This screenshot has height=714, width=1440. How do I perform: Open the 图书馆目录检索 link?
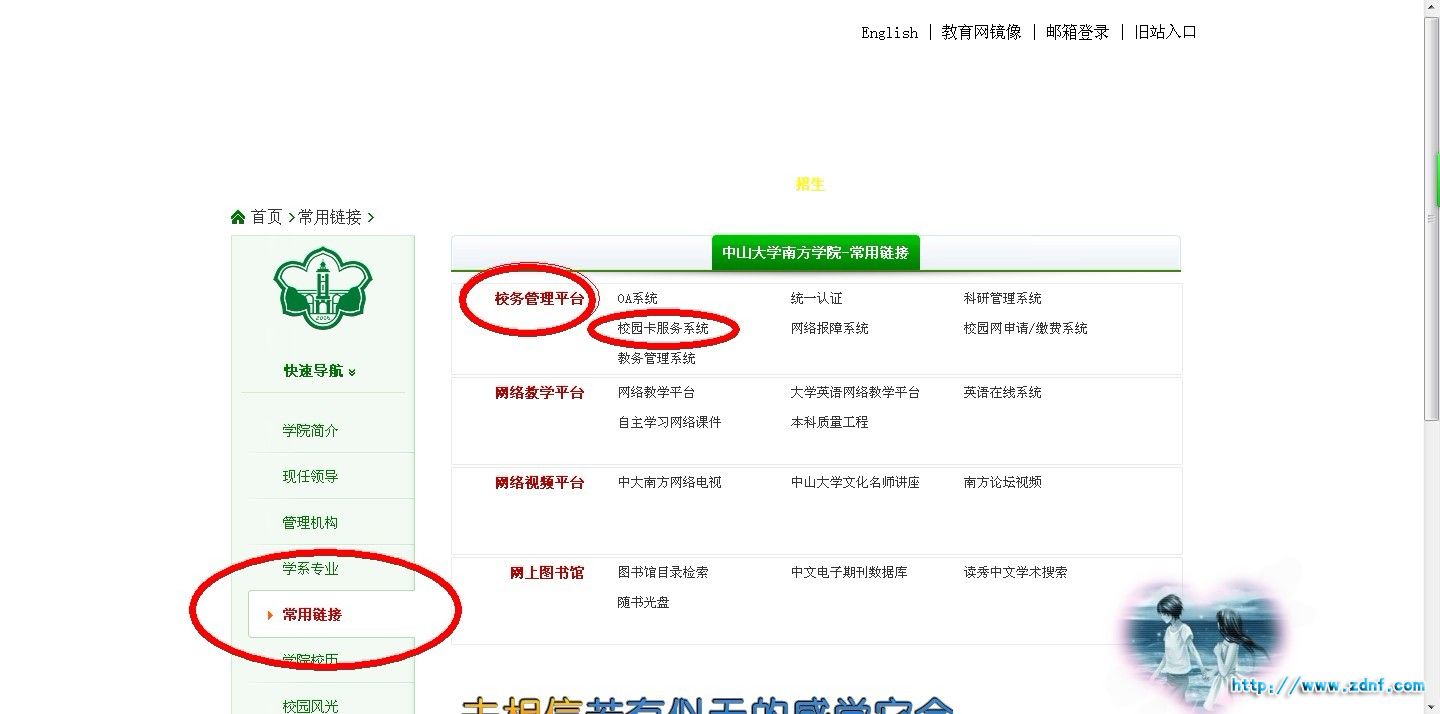663,572
